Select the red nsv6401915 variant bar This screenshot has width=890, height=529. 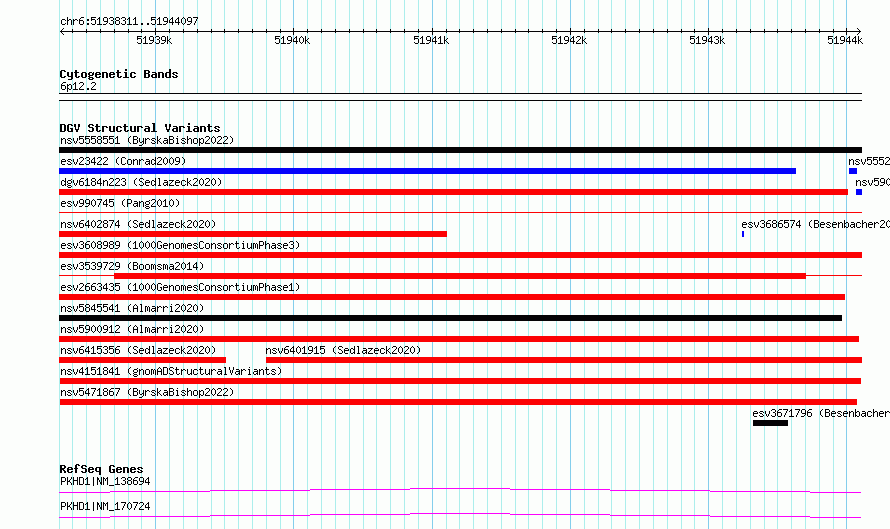click(564, 360)
